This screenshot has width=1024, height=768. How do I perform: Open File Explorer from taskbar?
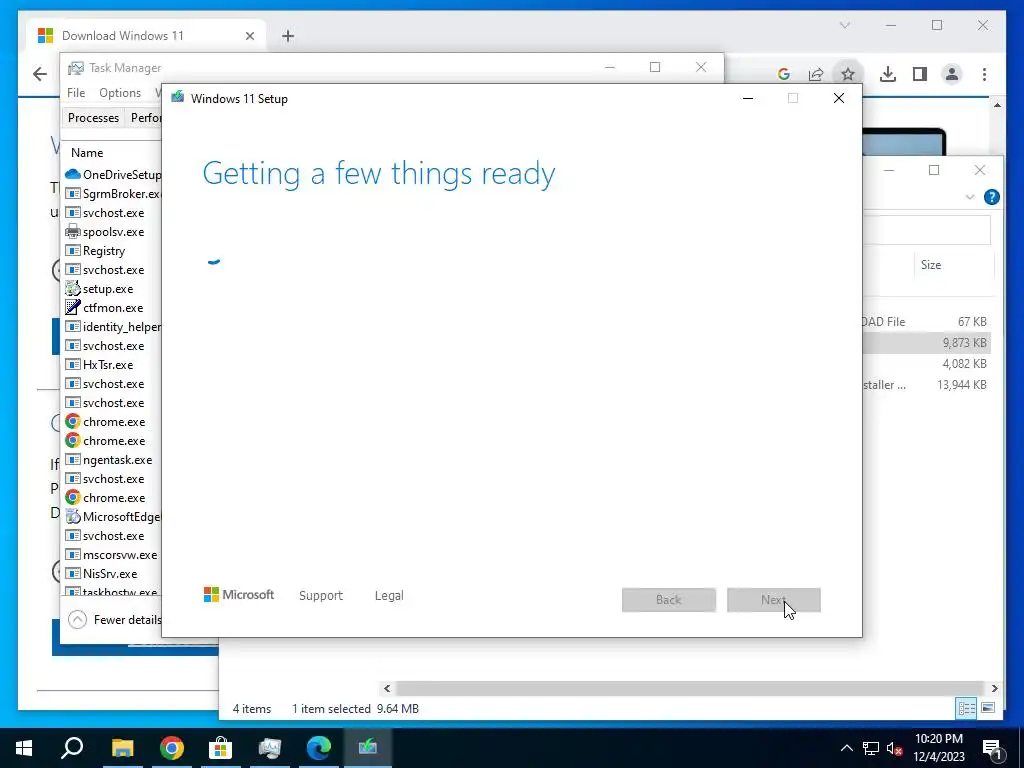click(x=122, y=748)
